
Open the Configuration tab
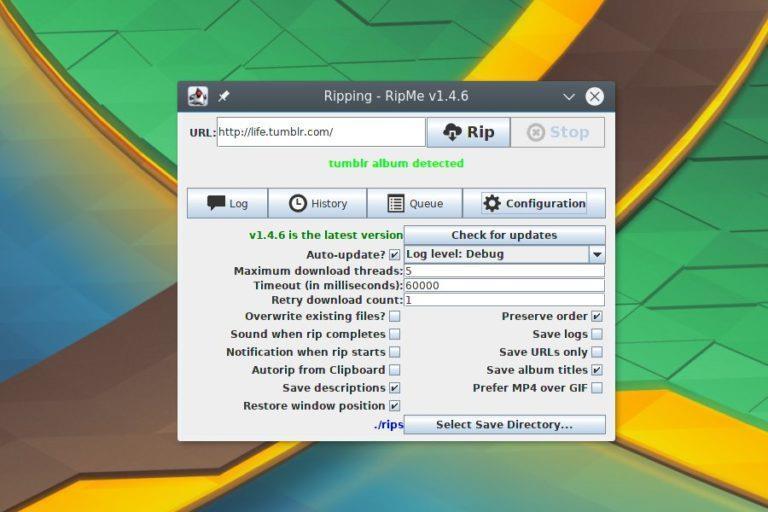click(x=534, y=203)
